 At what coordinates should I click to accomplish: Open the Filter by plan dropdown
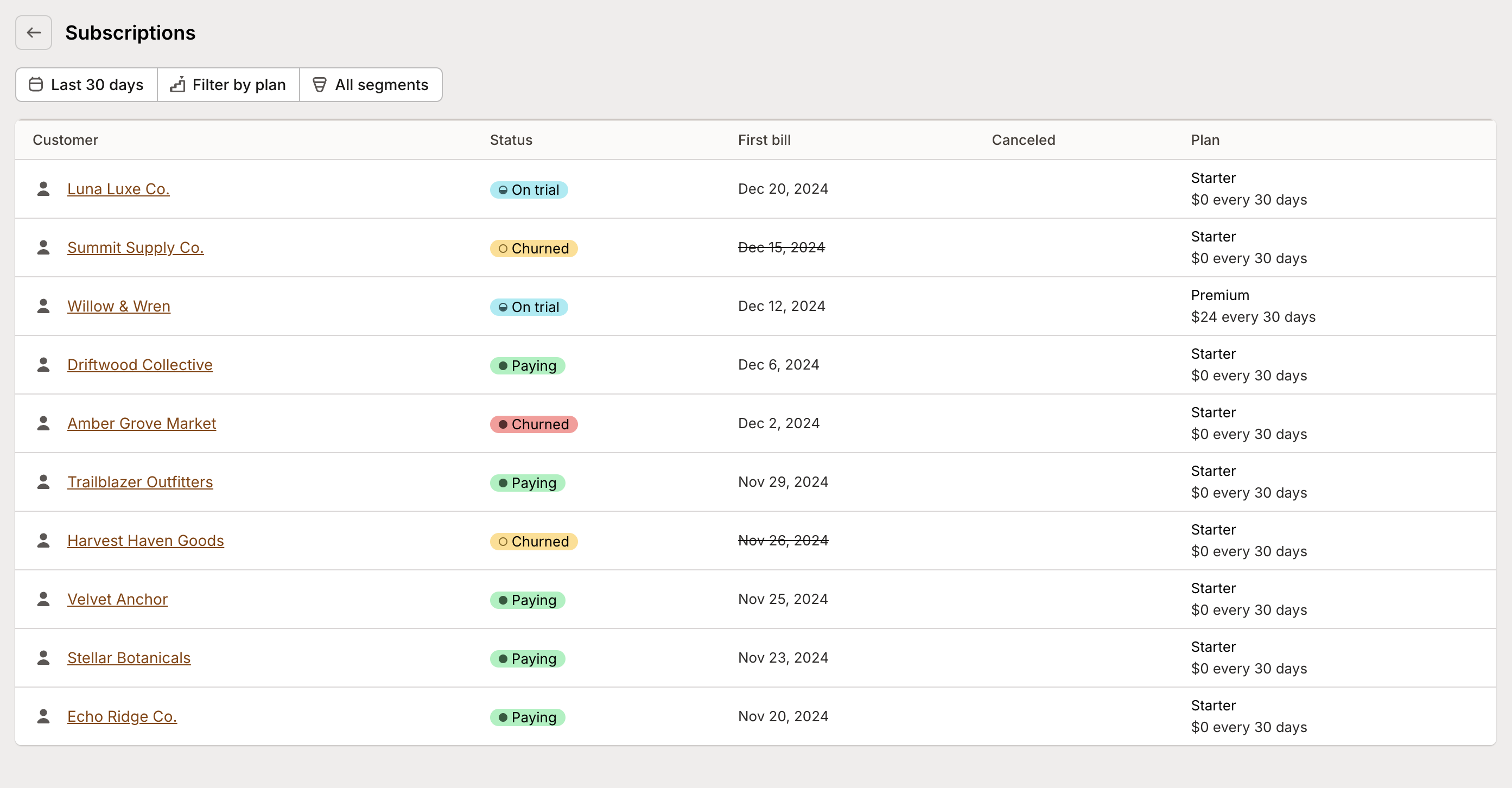228,85
